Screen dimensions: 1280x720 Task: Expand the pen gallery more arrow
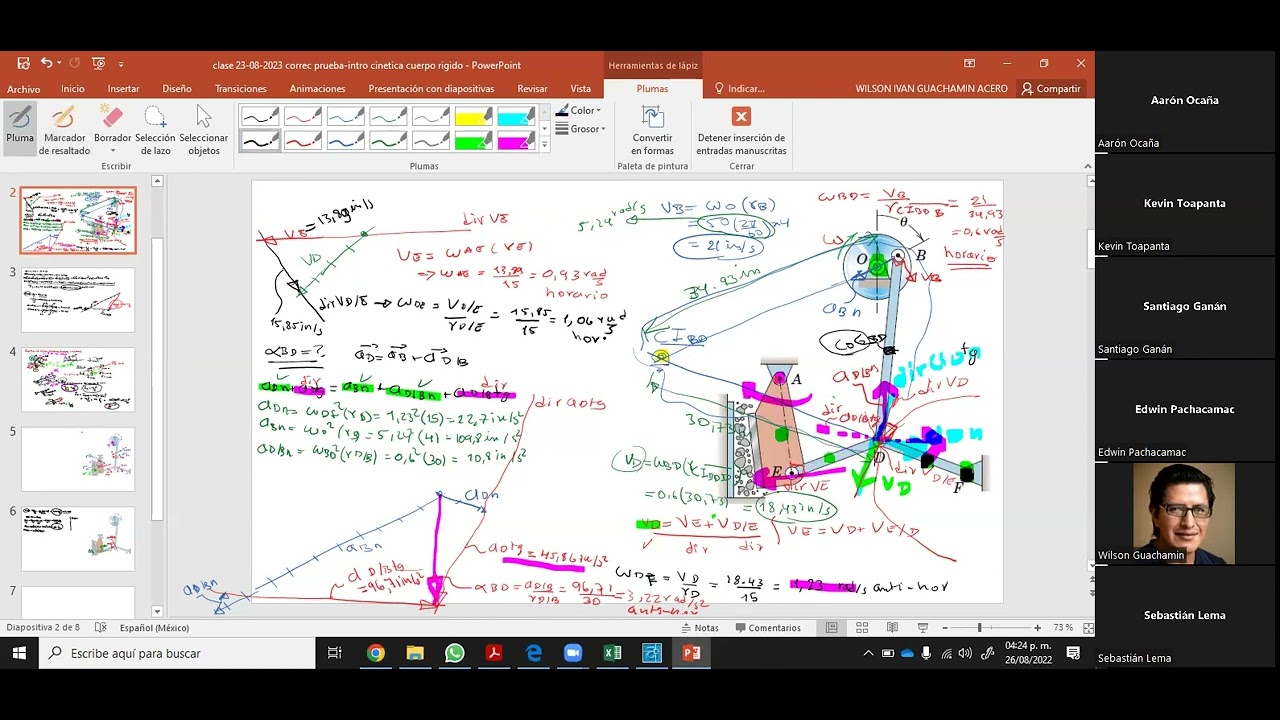pos(544,145)
